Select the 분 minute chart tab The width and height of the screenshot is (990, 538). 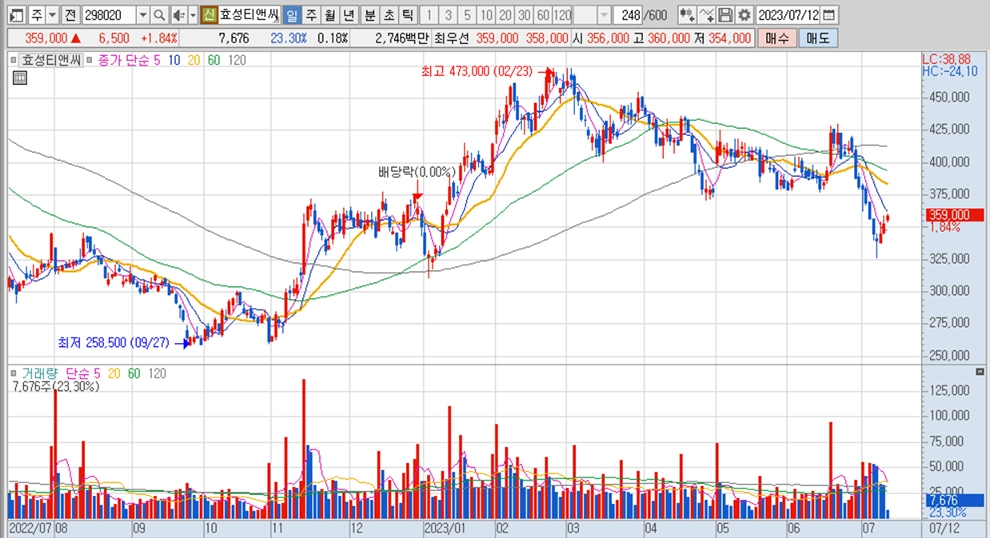click(x=370, y=15)
